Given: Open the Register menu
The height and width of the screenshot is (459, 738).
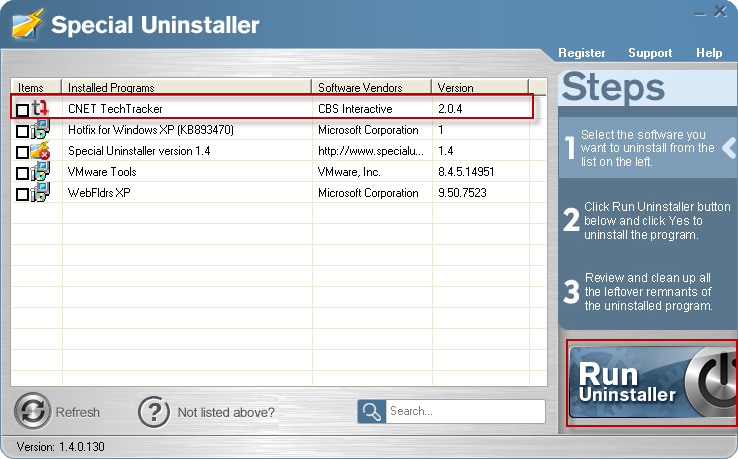Looking at the screenshot, I should (582, 53).
